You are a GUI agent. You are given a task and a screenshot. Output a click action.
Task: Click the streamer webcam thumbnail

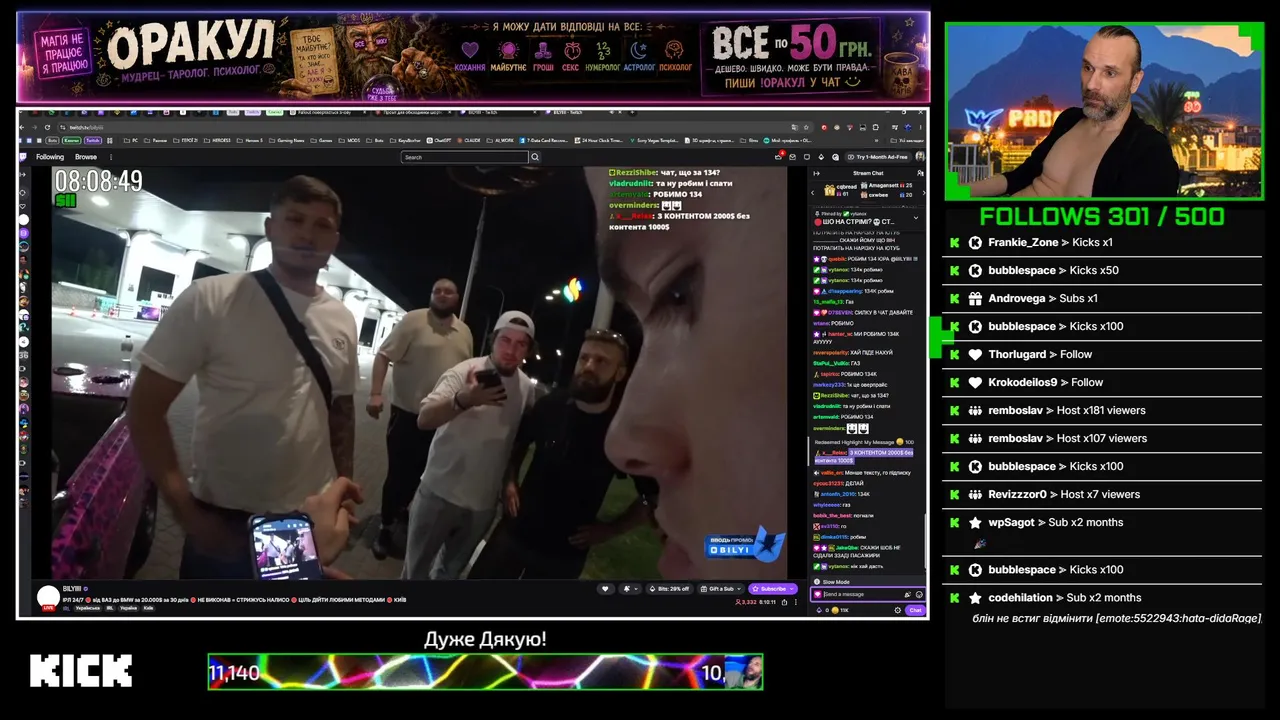(x=1104, y=110)
